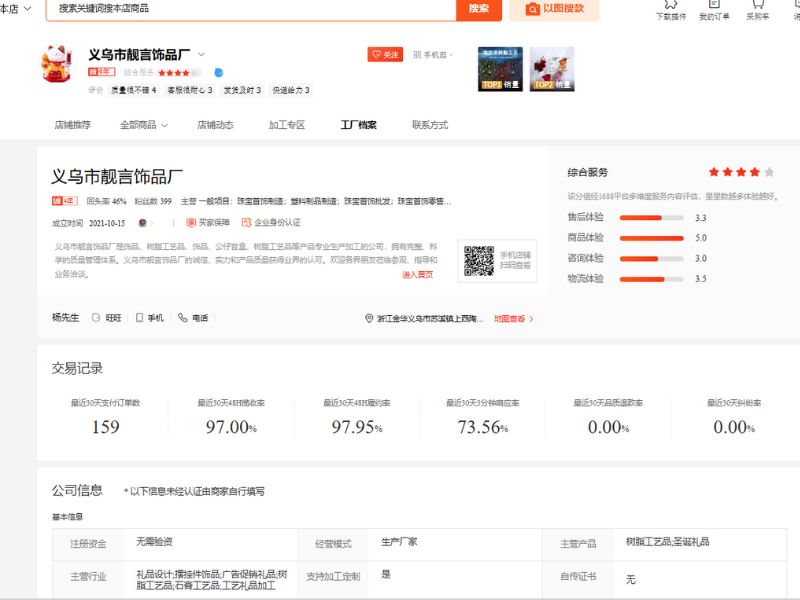Open the TOP1 销量 product thumbnail

click(x=500, y=69)
